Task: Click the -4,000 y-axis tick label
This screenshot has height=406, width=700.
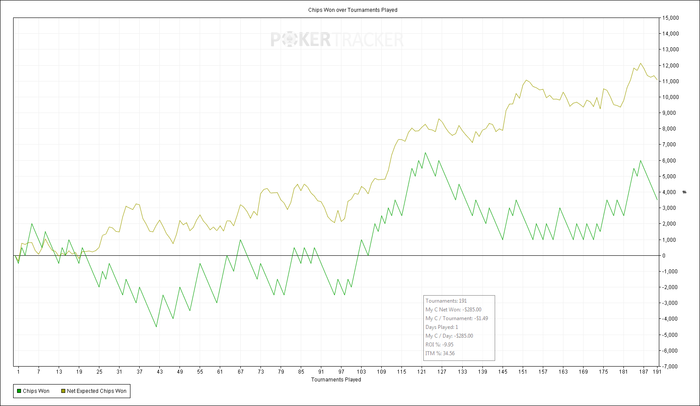Action: click(671, 319)
